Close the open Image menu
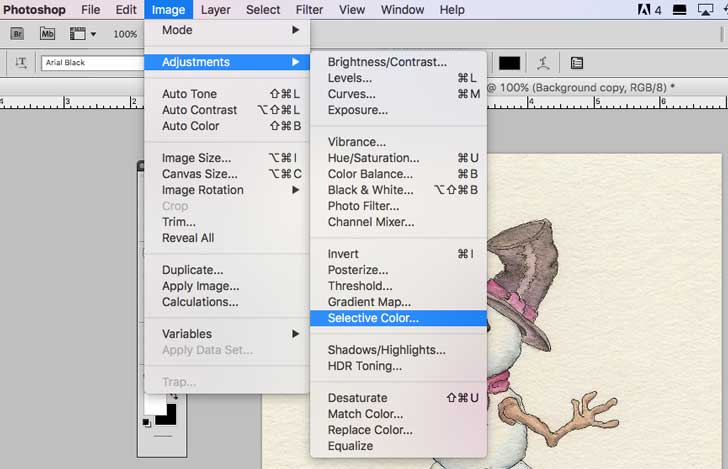 (x=168, y=10)
